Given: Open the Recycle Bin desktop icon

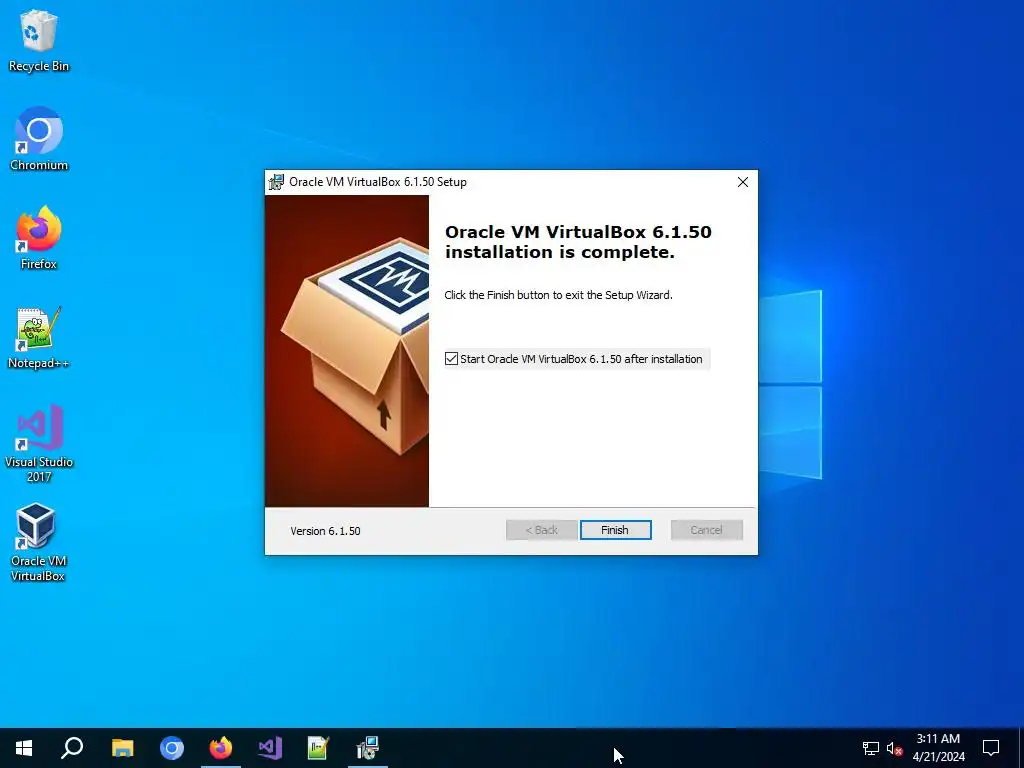Looking at the screenshot, I should coord(39,41).
